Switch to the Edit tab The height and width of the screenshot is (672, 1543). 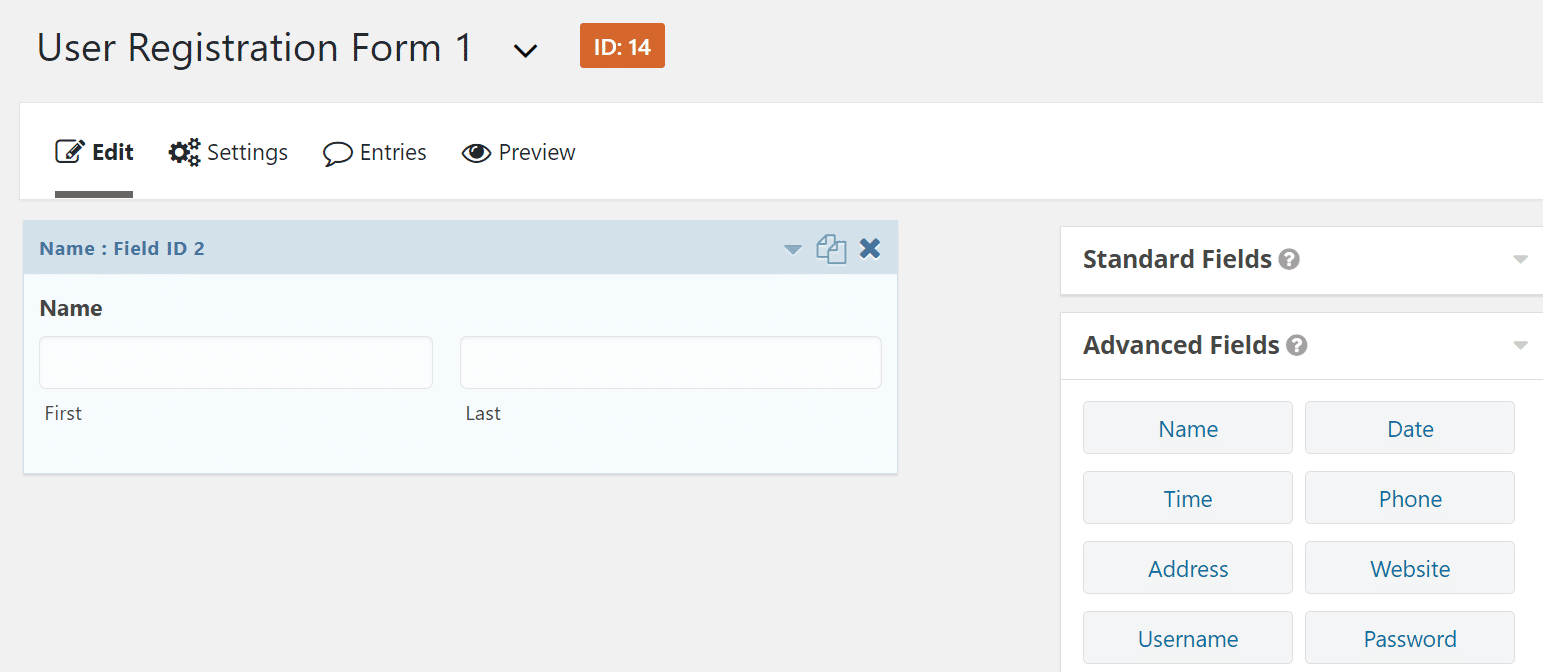coord(95,153)
